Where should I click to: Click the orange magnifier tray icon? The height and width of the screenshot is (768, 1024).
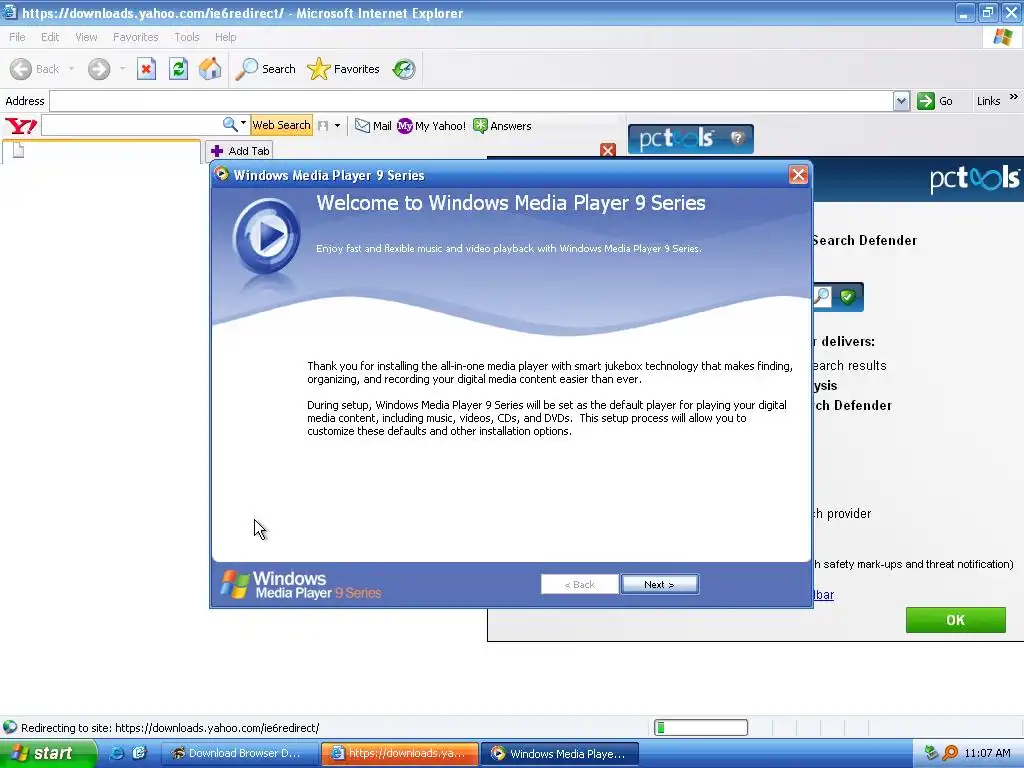point(950,753)
